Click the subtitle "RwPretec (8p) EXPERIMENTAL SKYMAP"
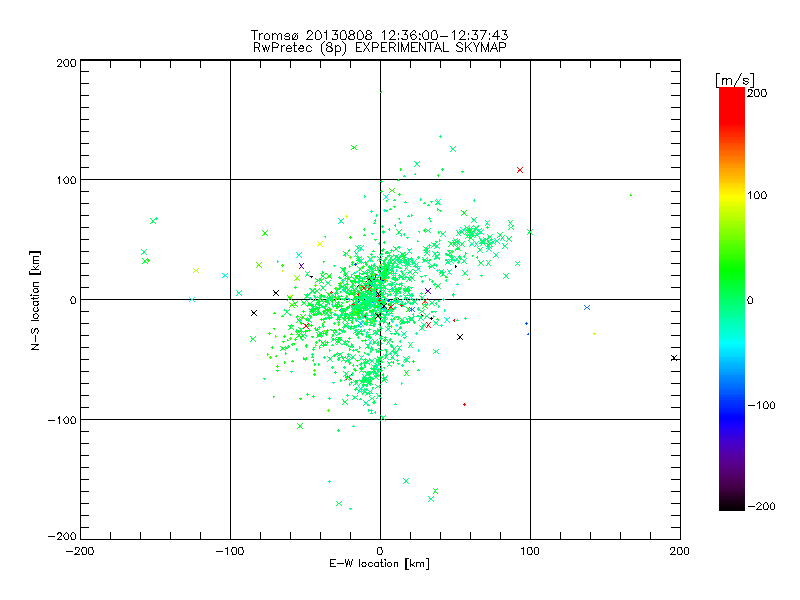 pyautogui.click(x=380, y=48)
